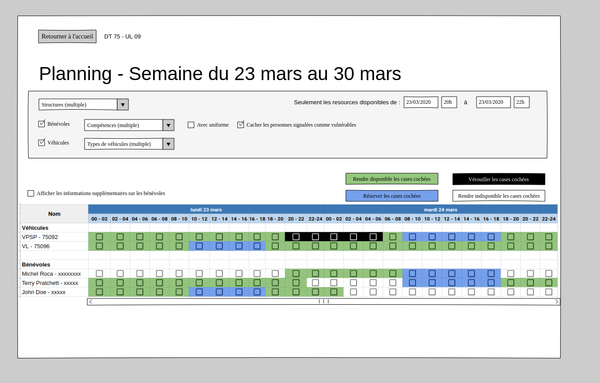
Task: Click the 20h start hour field
Action: 449,103
